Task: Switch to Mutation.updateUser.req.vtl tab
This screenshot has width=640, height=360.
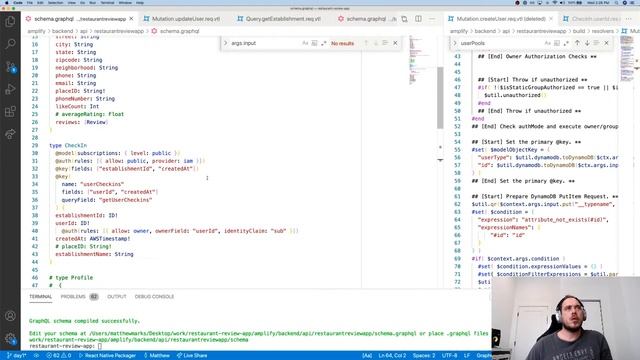Action: coord(182,19)
